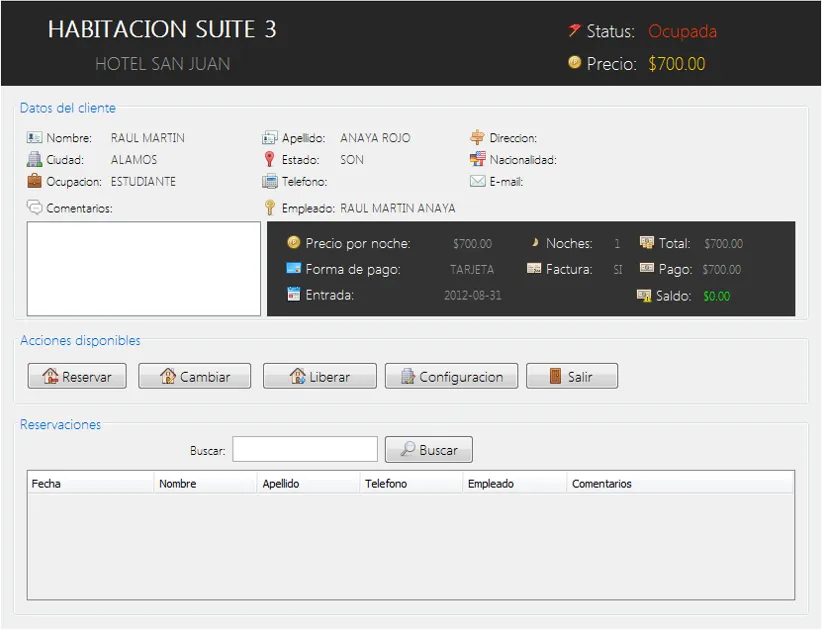Sort by the Nombre column header
Image resolution: width=822 pixels, height=630 pixels.
[x=206, y=483]
